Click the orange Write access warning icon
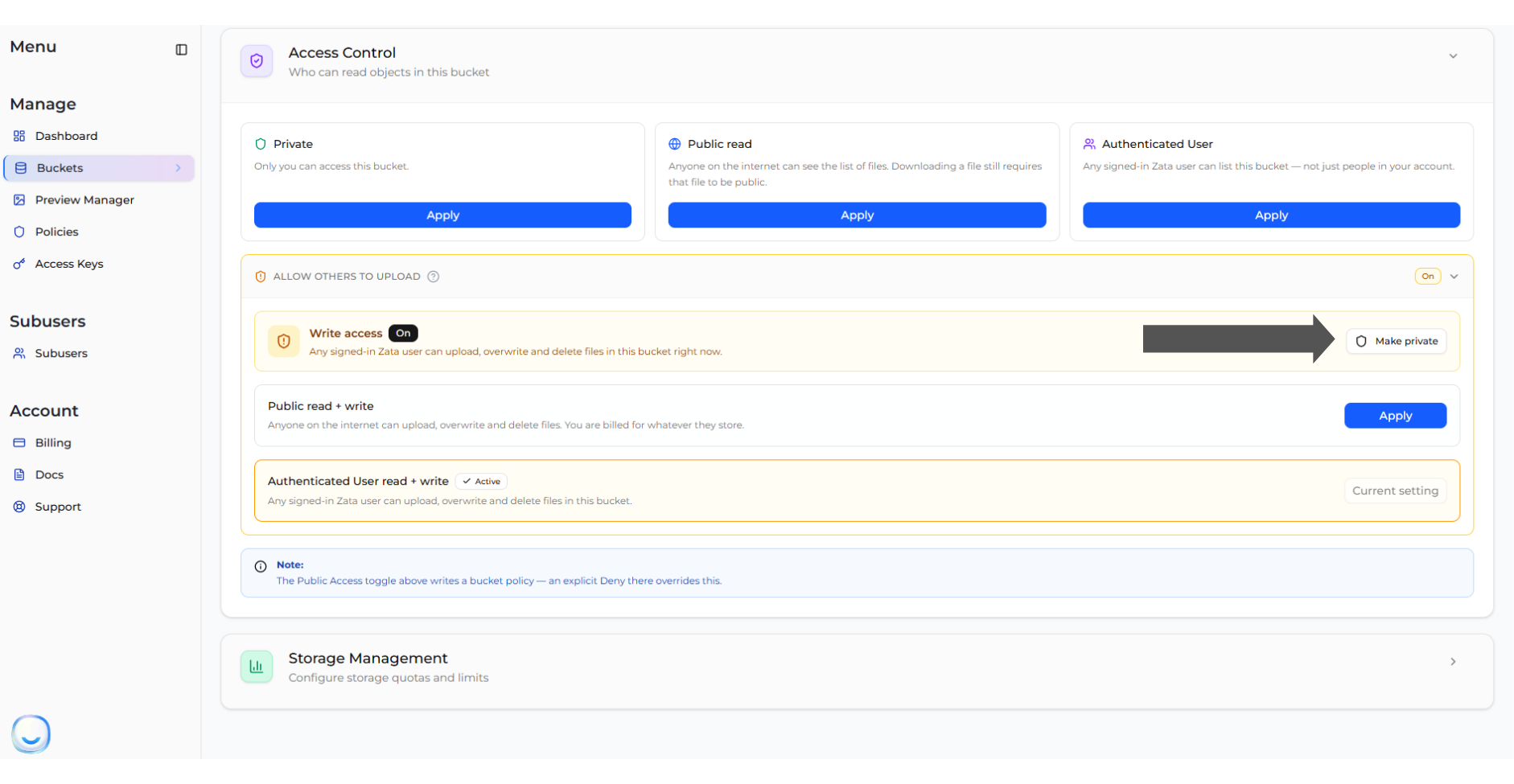 284,341
